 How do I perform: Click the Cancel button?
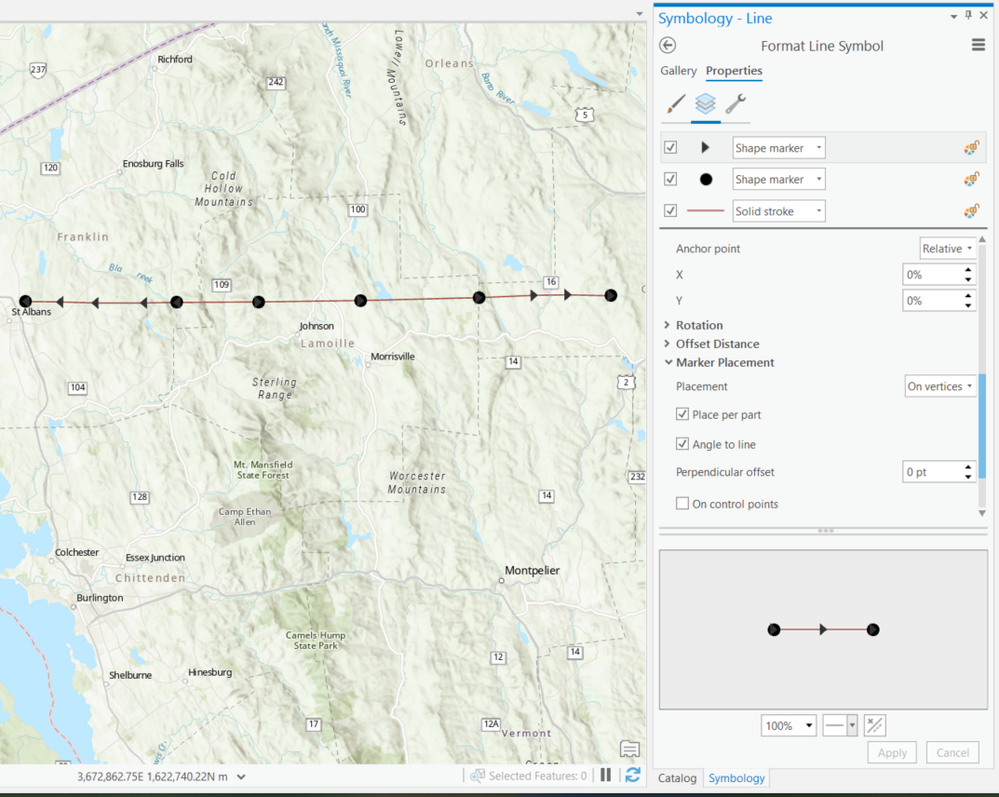pos(952,752)
